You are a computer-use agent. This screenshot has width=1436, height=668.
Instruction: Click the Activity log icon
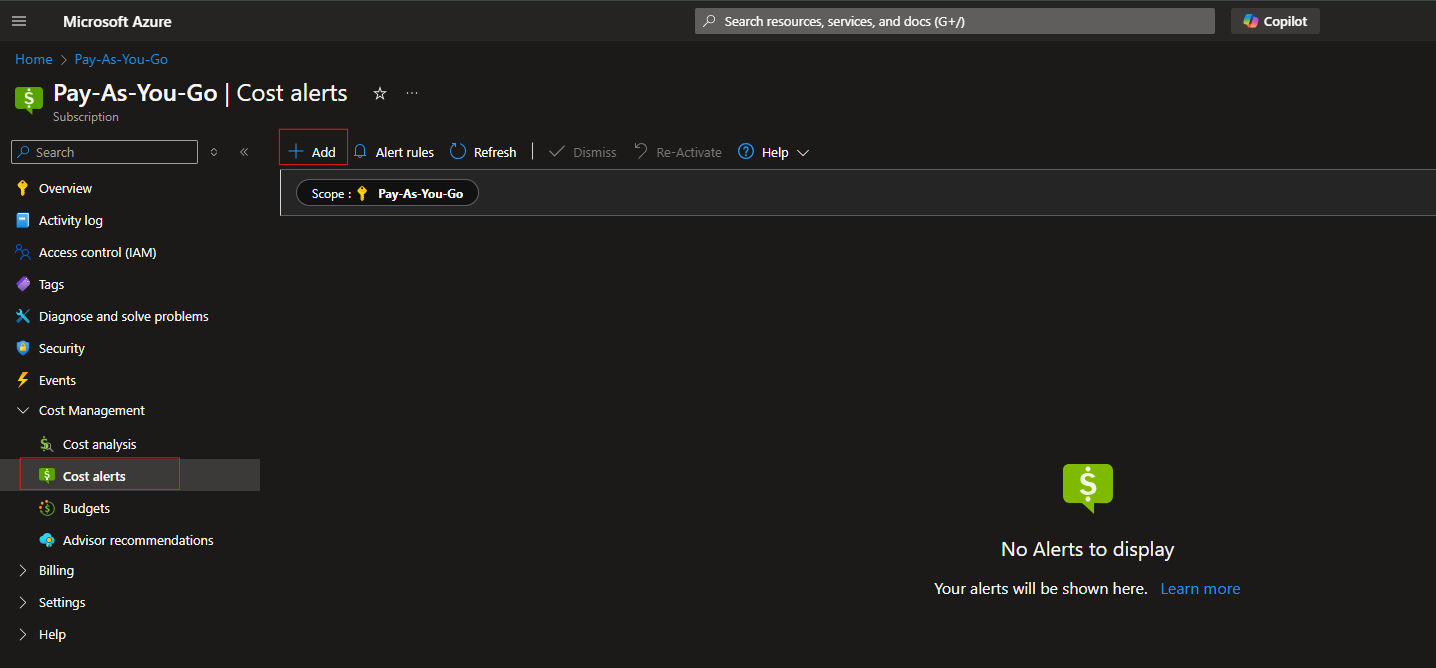pyautogui.click(x=23, y=220)
